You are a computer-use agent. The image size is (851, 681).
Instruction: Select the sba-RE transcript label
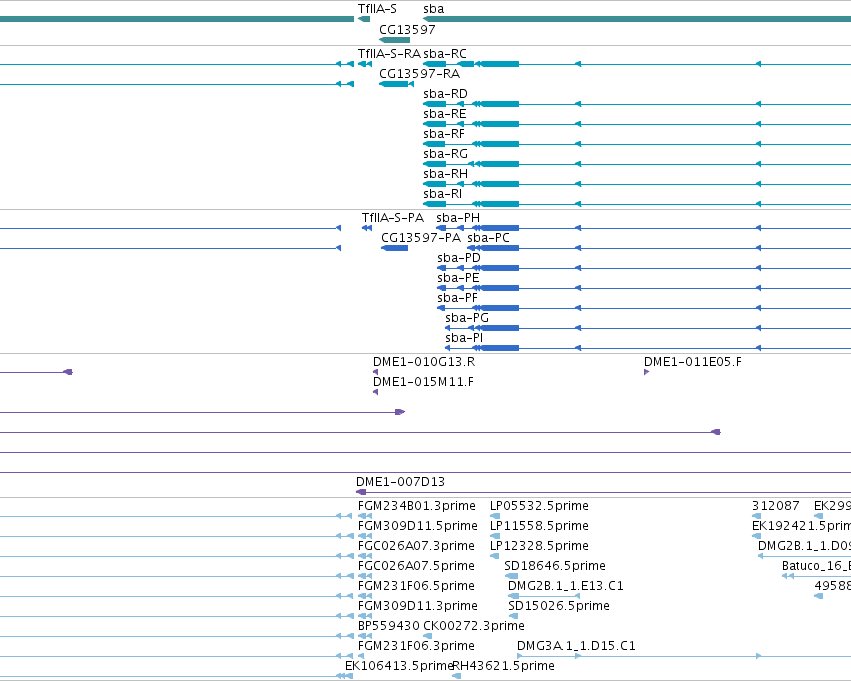[x=444, y=114]
